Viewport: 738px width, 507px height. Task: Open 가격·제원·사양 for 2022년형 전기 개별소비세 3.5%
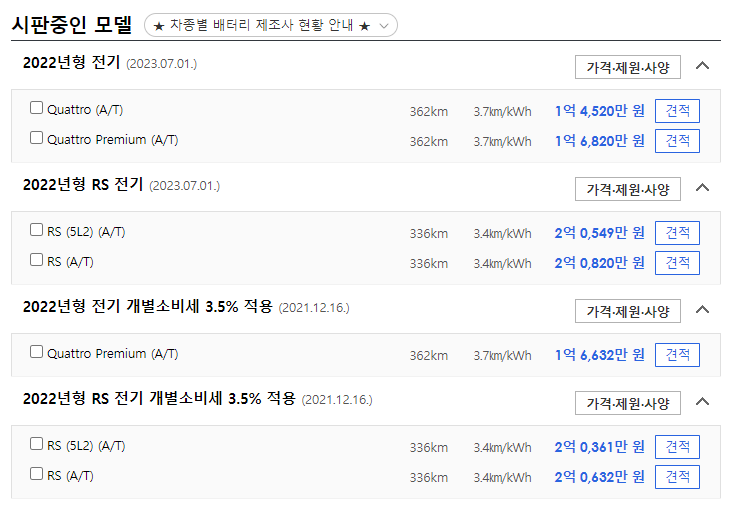[628, 311]
